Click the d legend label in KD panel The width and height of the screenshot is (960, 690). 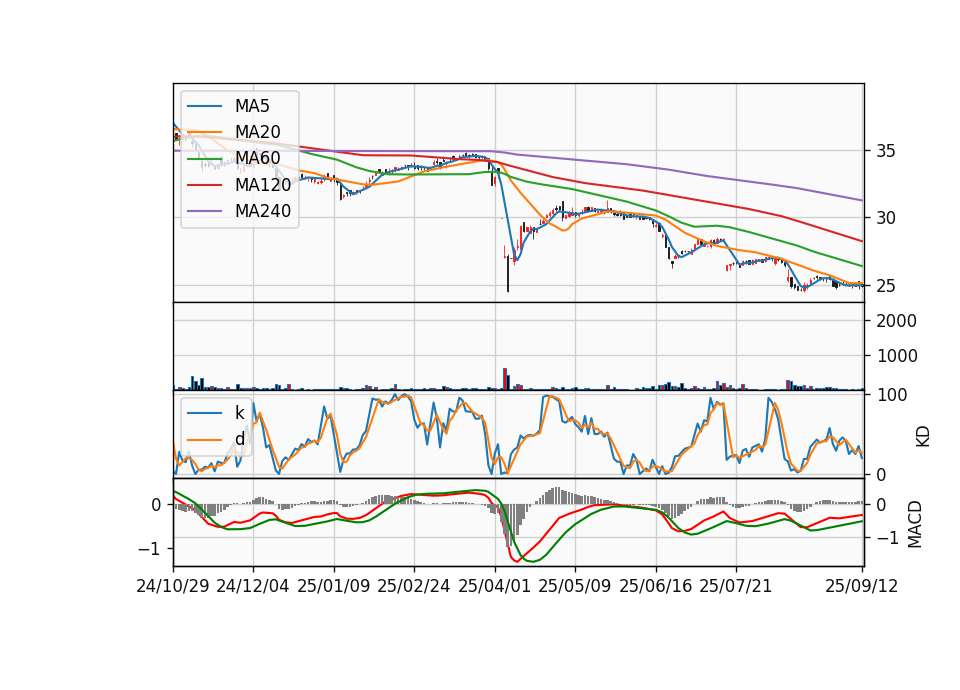(x=239, y=439)
